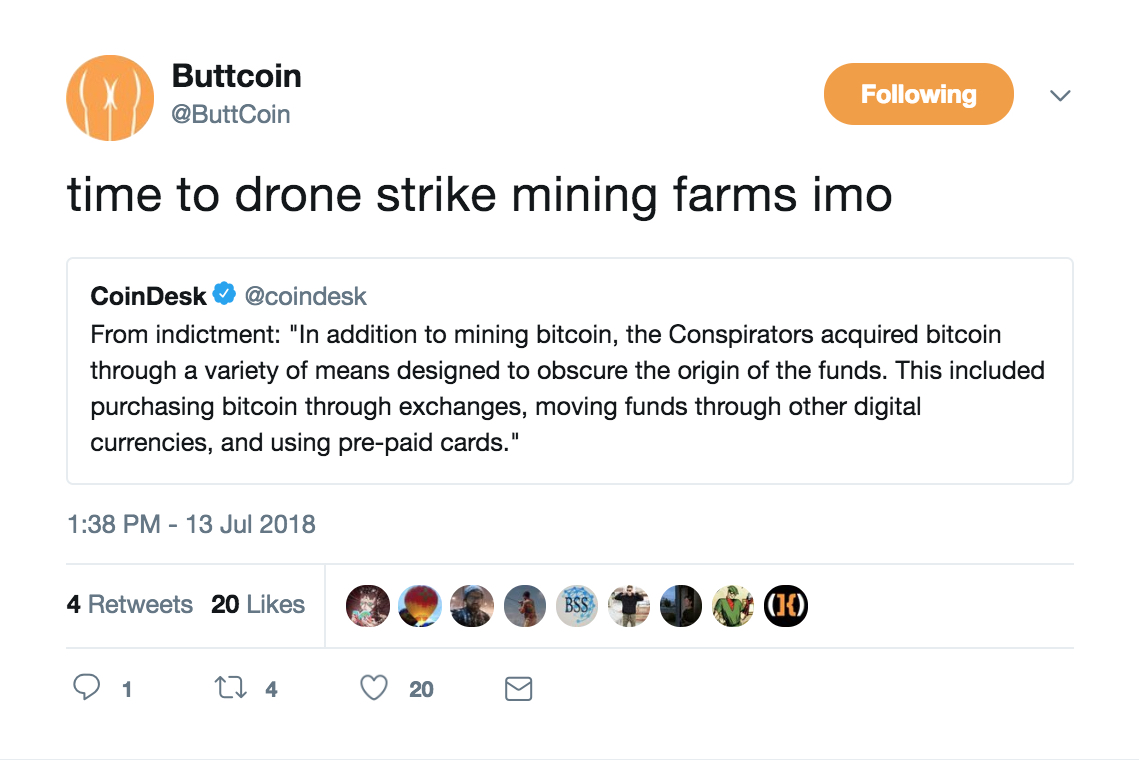
Task: Toggle the orange Following button
Action: pos(918,95)
